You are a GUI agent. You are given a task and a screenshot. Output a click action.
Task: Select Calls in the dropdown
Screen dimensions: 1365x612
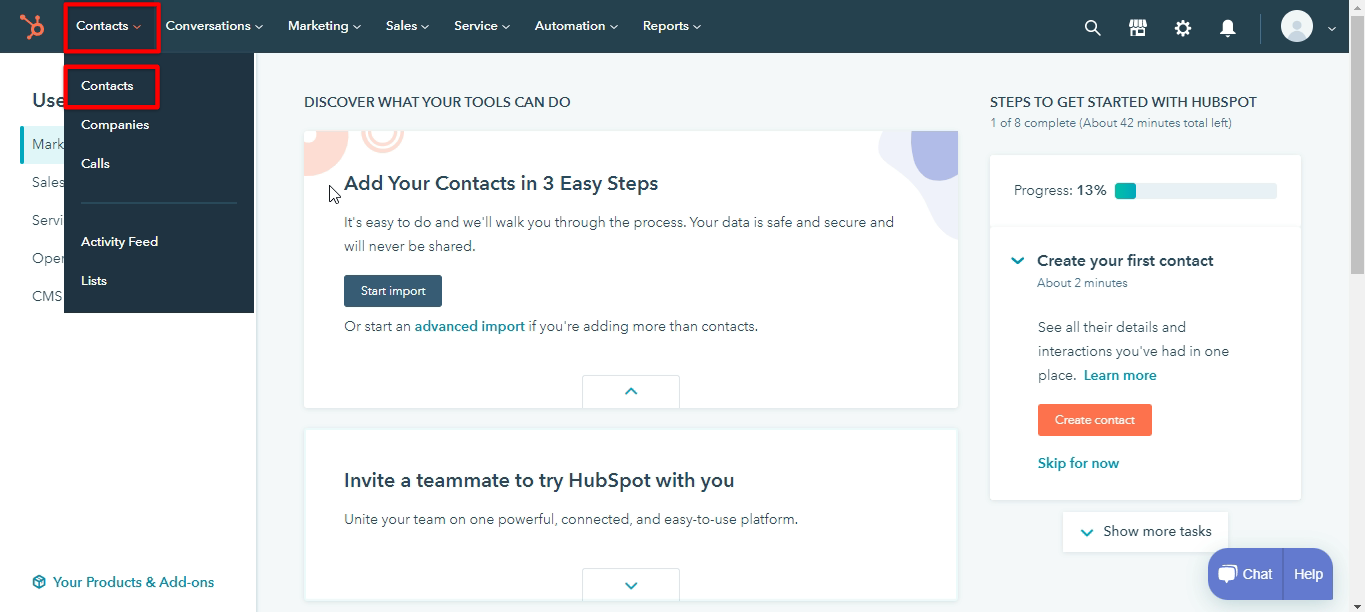tap(95, 164)
